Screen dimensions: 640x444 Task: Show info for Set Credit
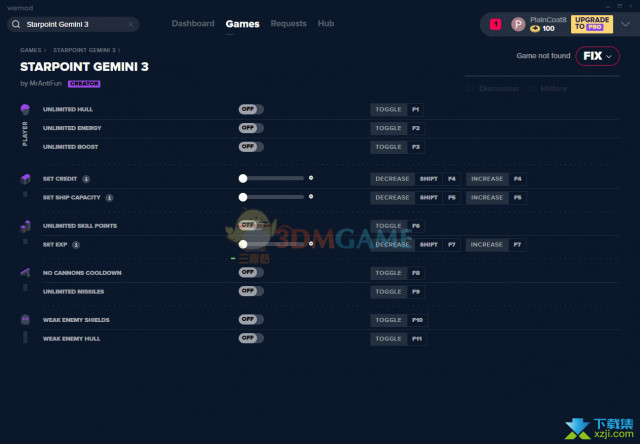click(86, 179)
